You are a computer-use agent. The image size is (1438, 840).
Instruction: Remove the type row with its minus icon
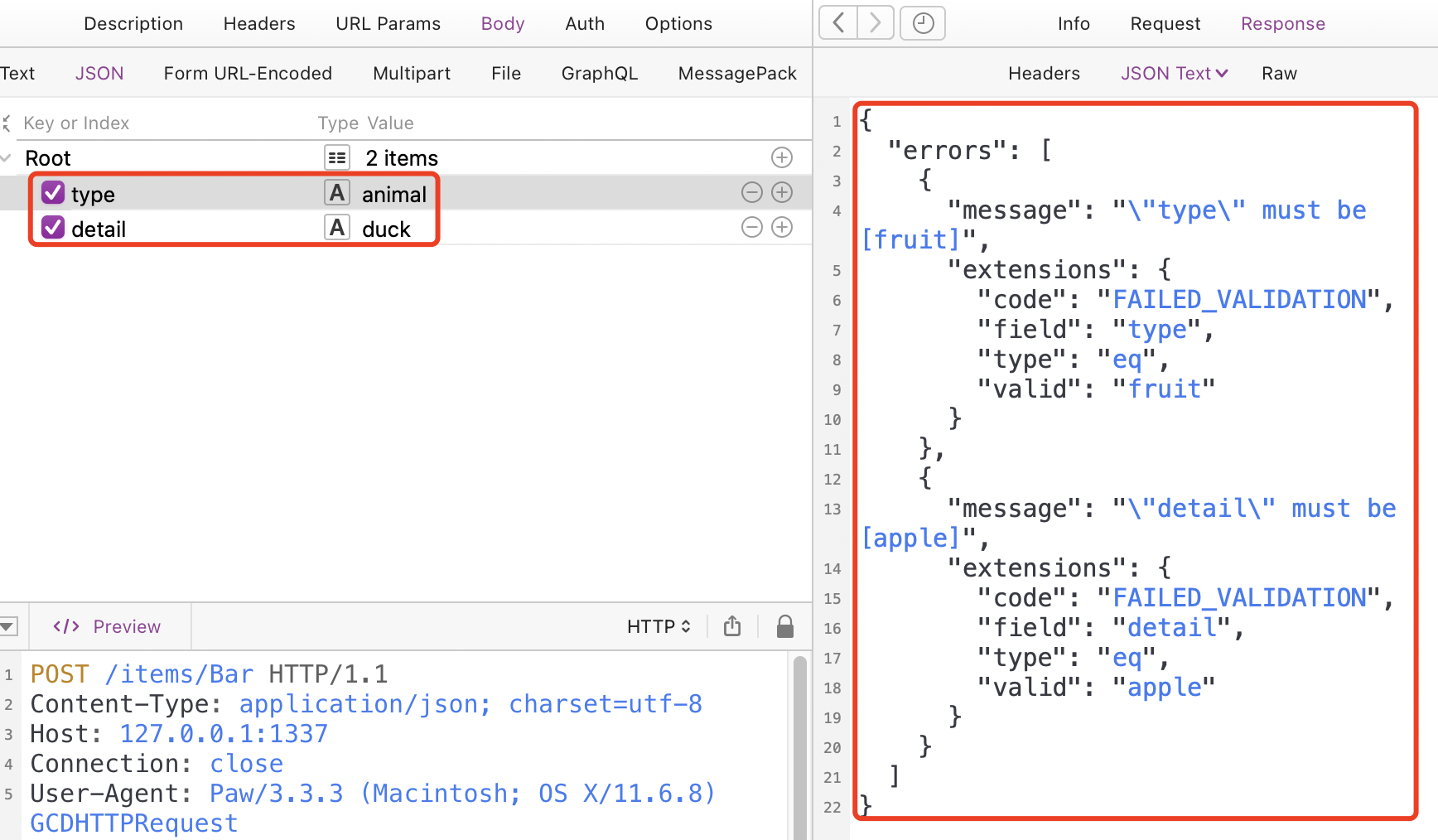pyautogui.click(x=752, y=192)
